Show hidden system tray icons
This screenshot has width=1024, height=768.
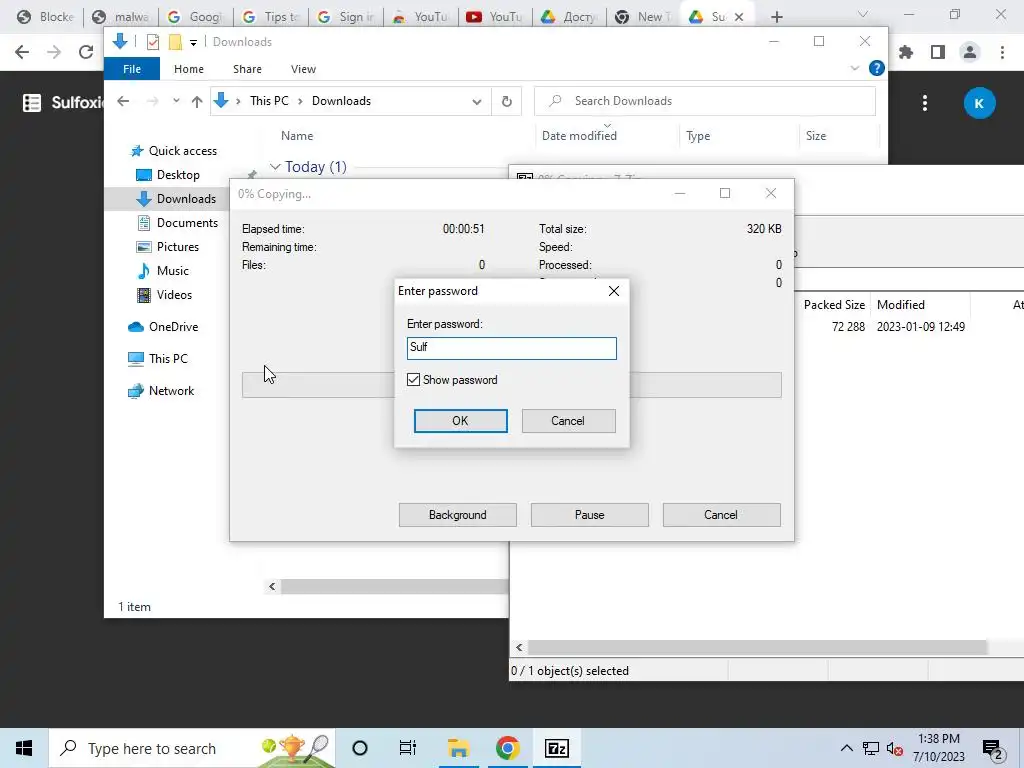[846, 748]
